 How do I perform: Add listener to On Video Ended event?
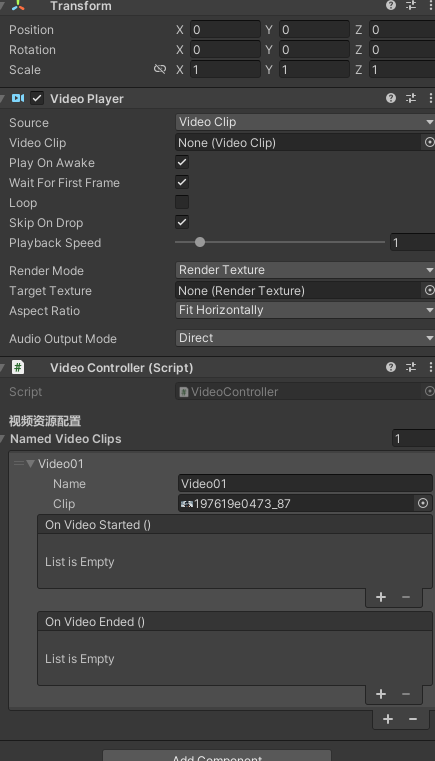pos(381,694)
